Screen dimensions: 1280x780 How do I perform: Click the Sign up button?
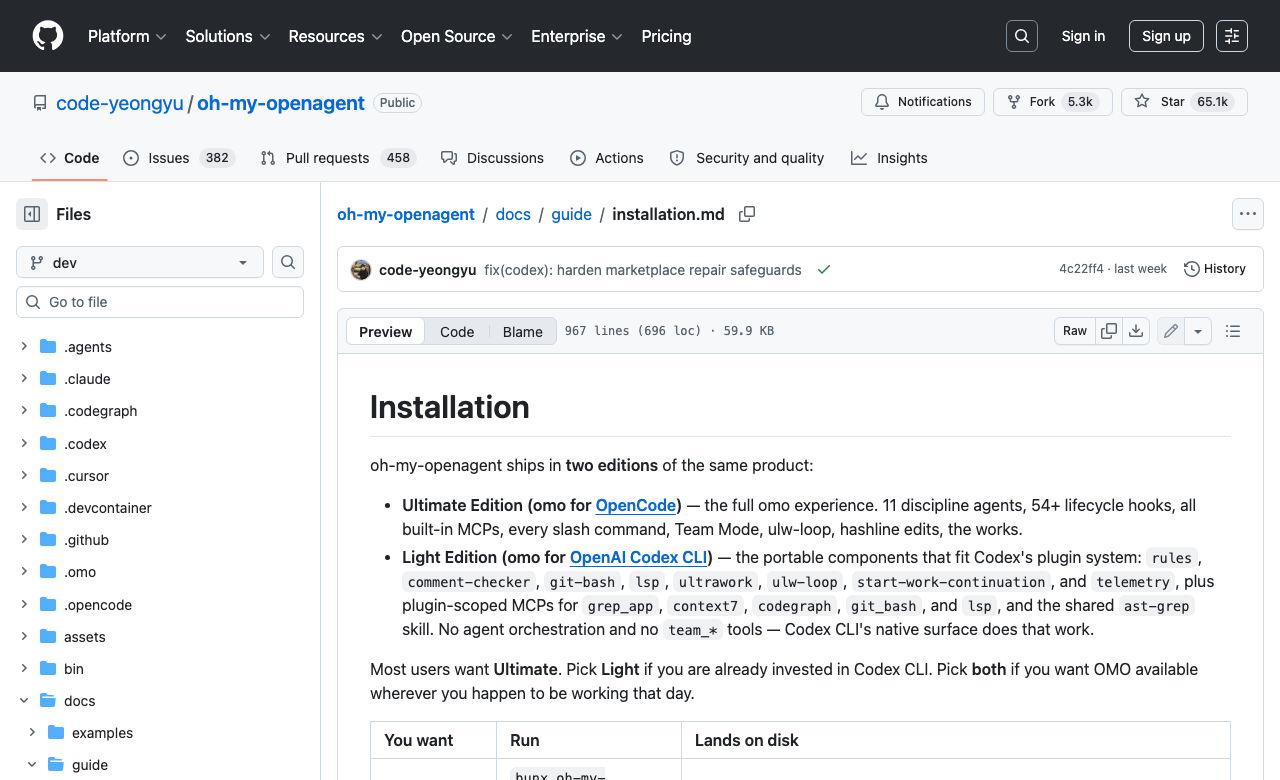(1166, 36)
